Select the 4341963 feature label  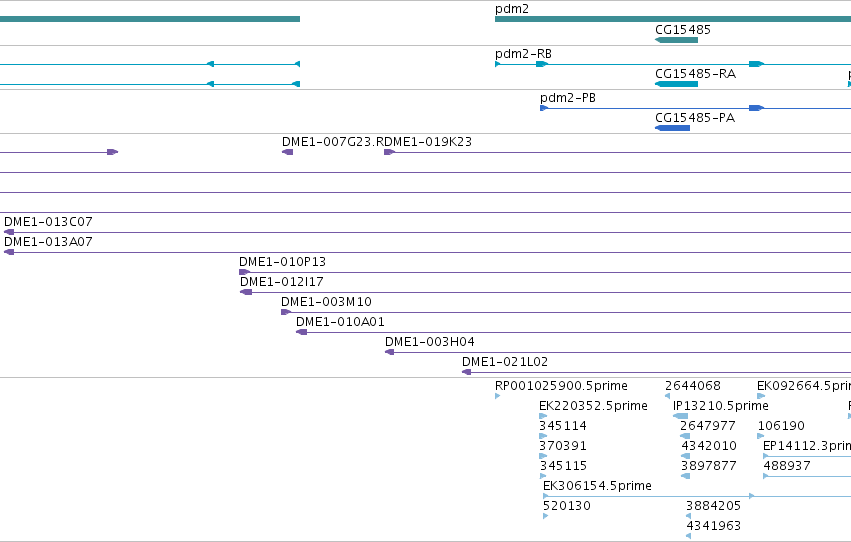coord(713,526)
